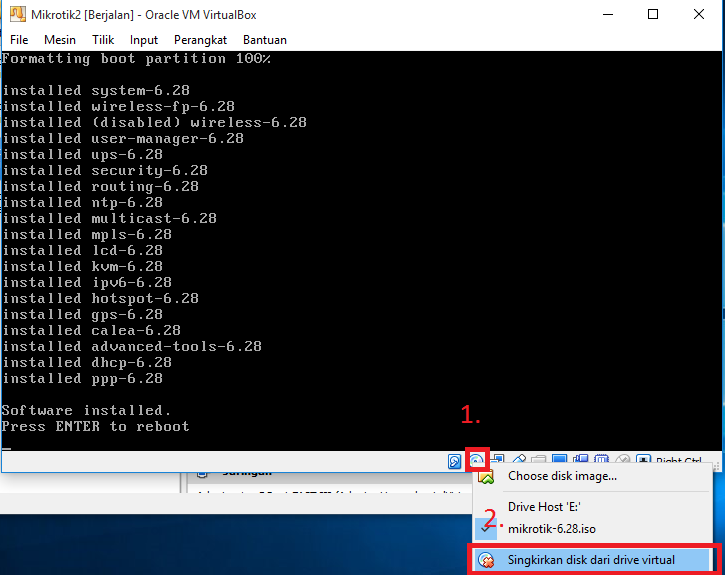The height and width of the screenshot is (575, 725).
Task: Select Singkirkan disk dari drive virtual
Action: coord(592,560)
